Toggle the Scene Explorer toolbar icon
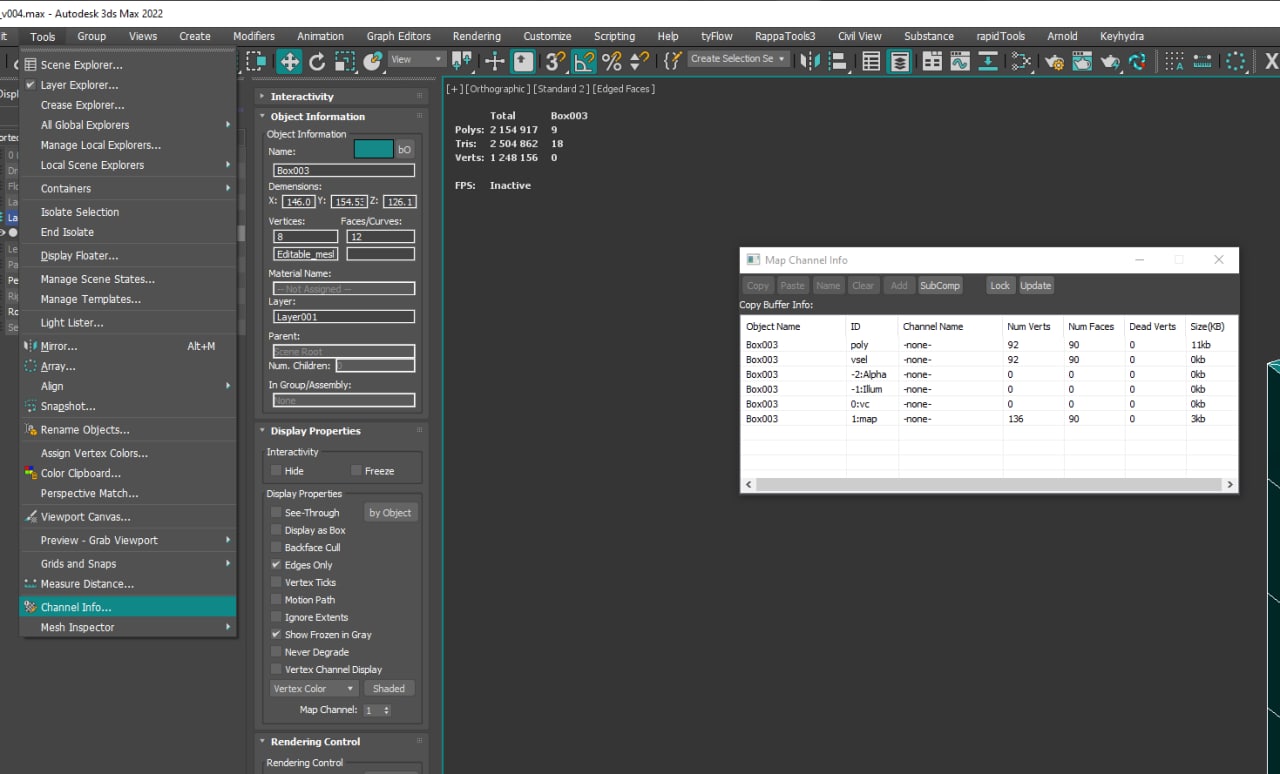Image resolution: width=1280 pixels, height=774 pixels. click(x=871, y=61)
